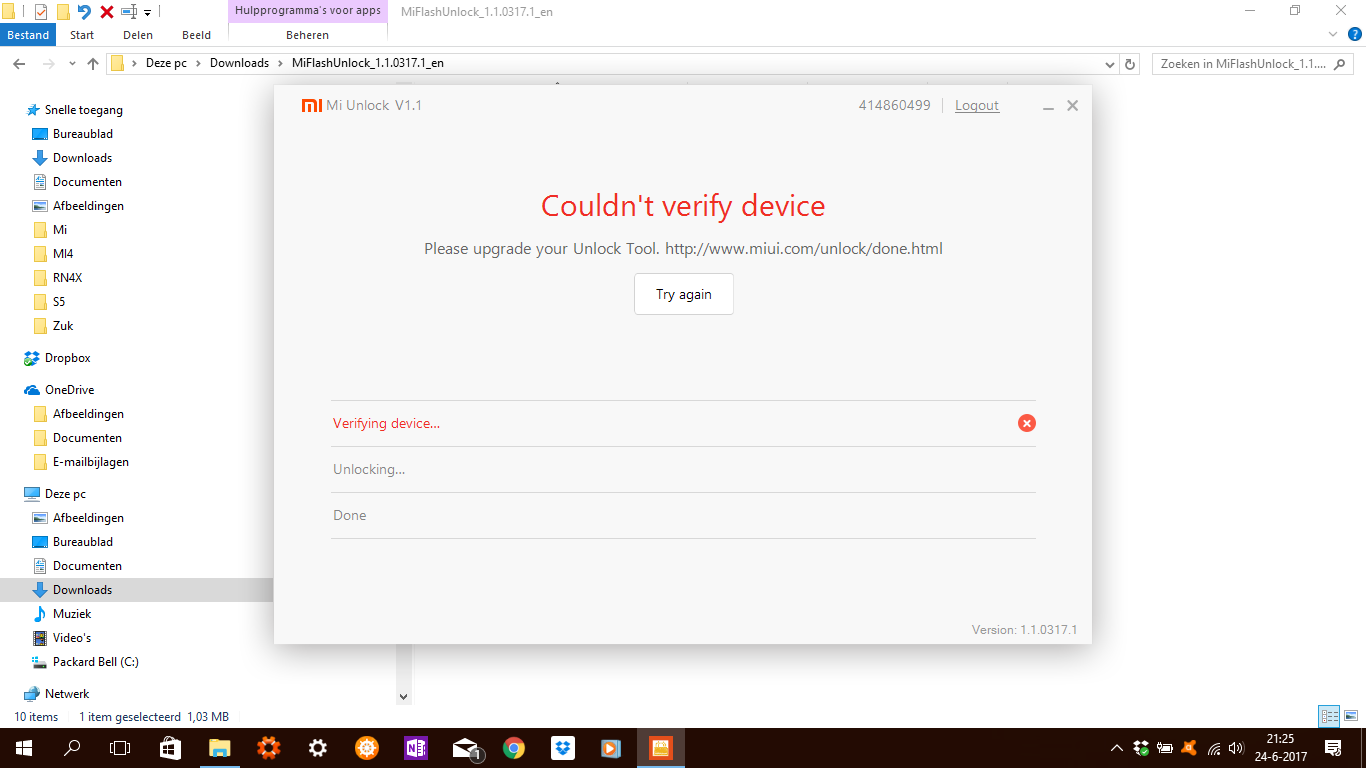1366x768 pixels.
Task: Click the navigation pane scroll-down arrow
Action: coord(404,696)
